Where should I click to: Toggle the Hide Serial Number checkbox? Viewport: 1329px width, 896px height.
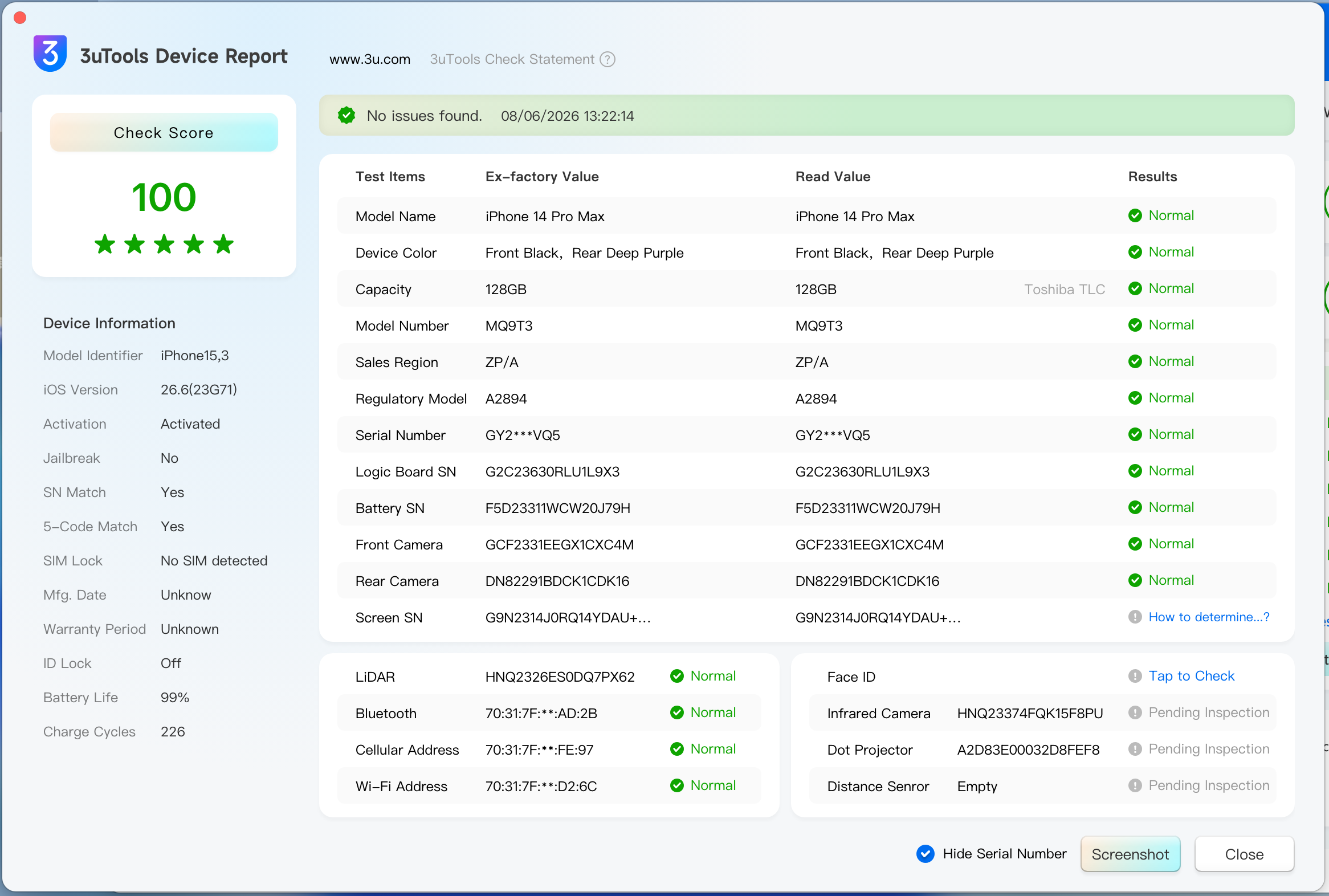925,854
